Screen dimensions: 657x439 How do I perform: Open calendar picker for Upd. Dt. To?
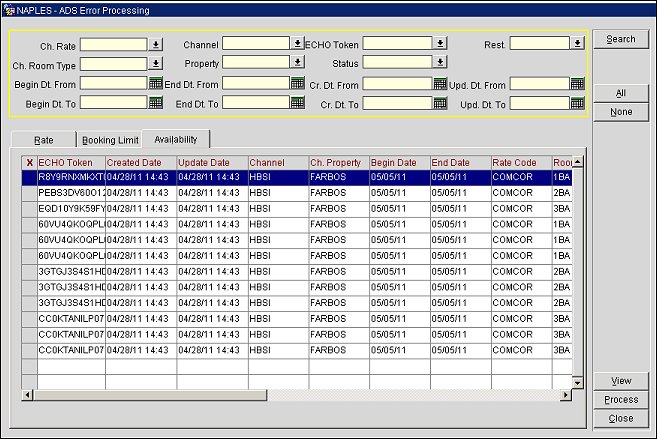point(577,103)
